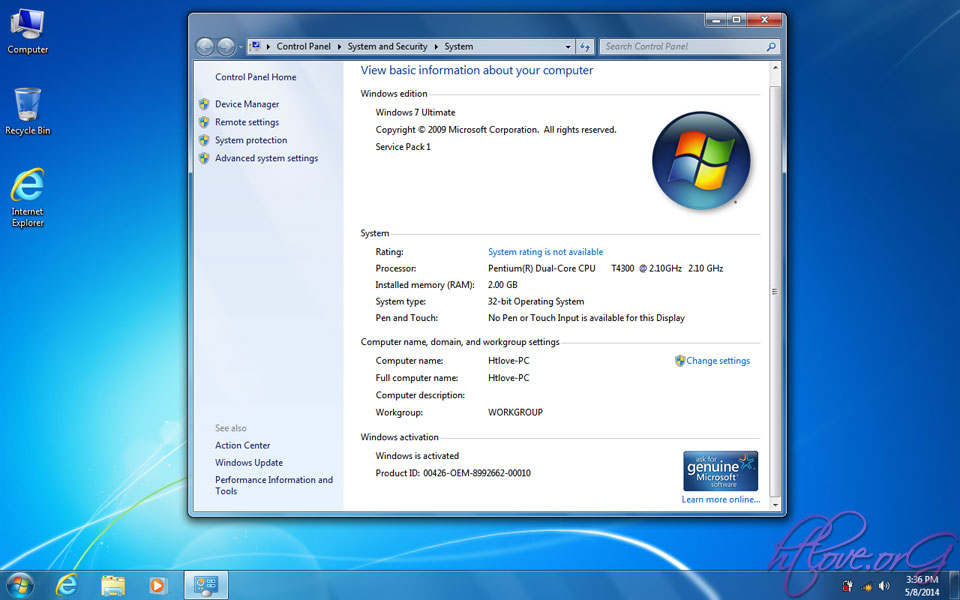Open the volume control in the system tray
The width and height of the screenshot is (960, 600).
pos(884,586)
